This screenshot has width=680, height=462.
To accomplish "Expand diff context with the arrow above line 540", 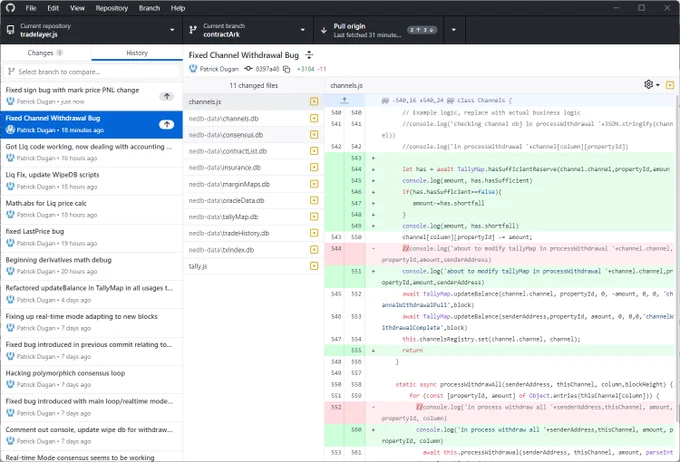I will [x=344, y=101].
